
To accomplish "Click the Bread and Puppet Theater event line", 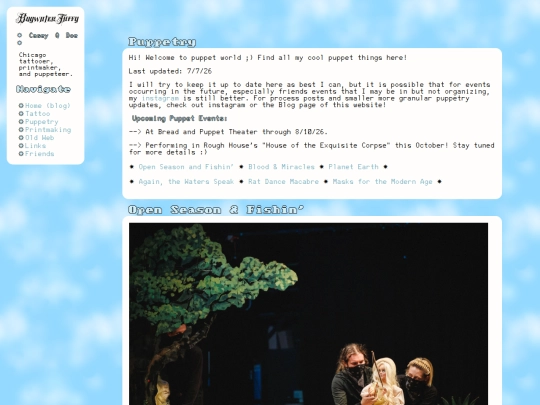I will [x=228, y=132].
